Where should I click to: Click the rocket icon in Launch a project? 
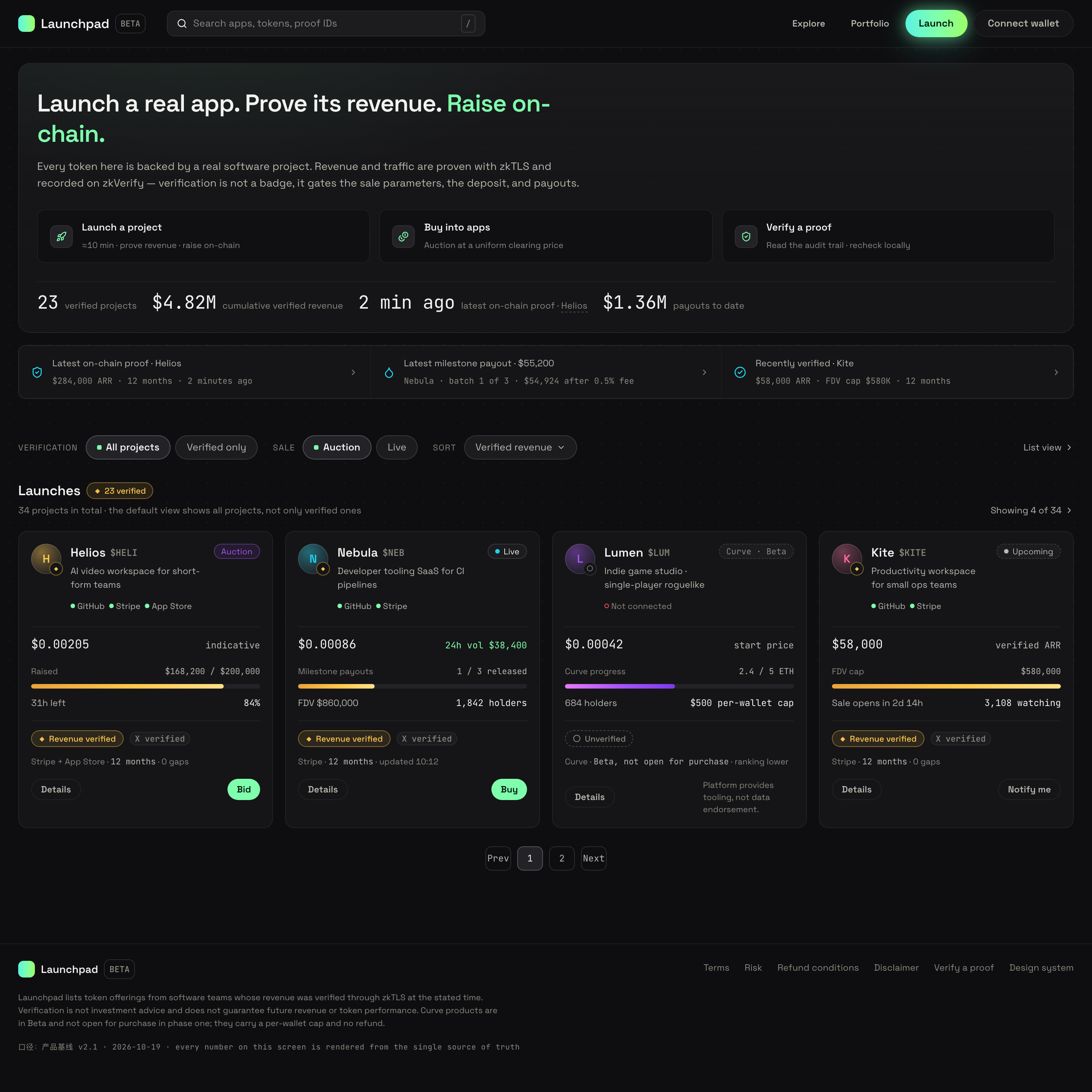tap(61, 236)
